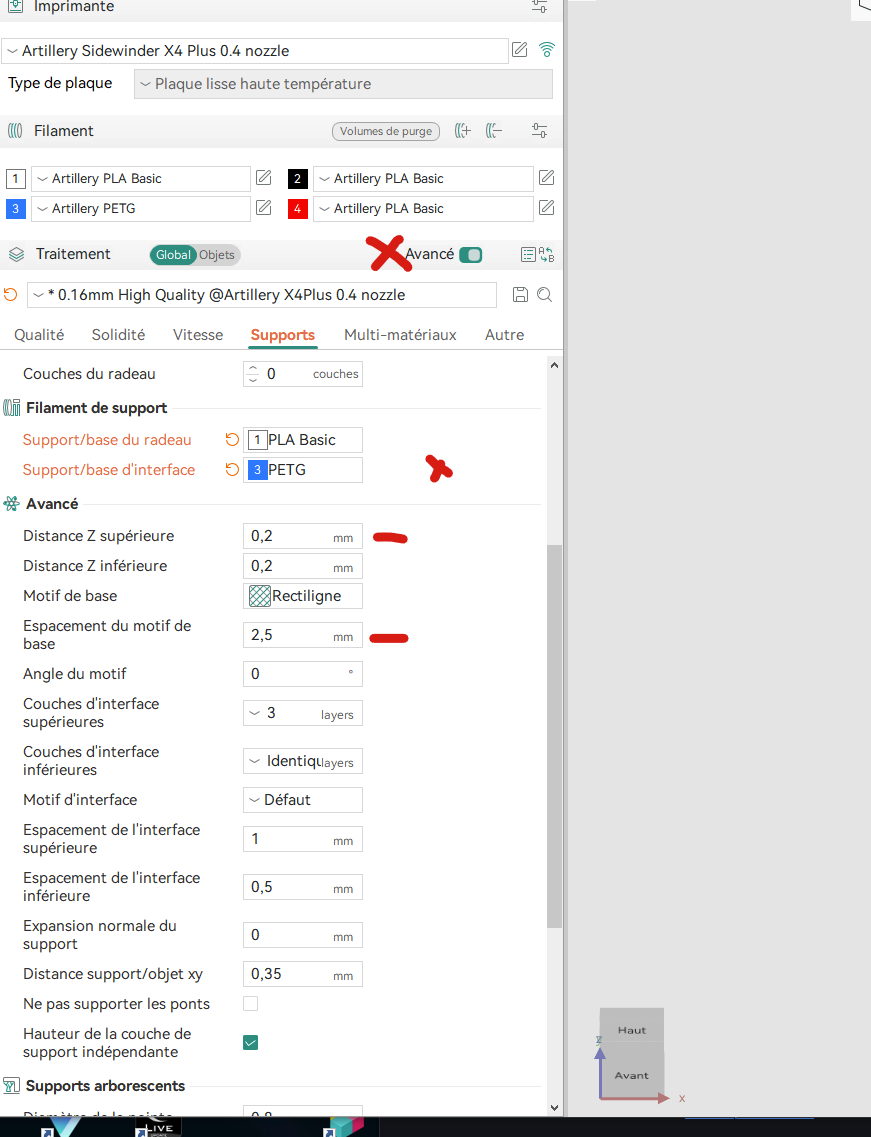Screen dimensions: 871x1137
Task: Reset the modified process preset with undo arrow
Action: pyautogui.click(x=10, y=294)
